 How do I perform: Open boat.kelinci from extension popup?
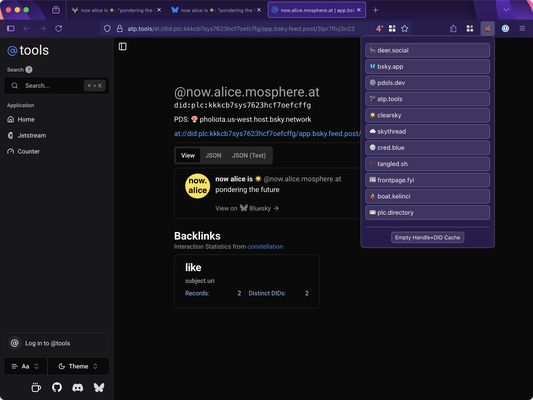click(x=427, y=196)
